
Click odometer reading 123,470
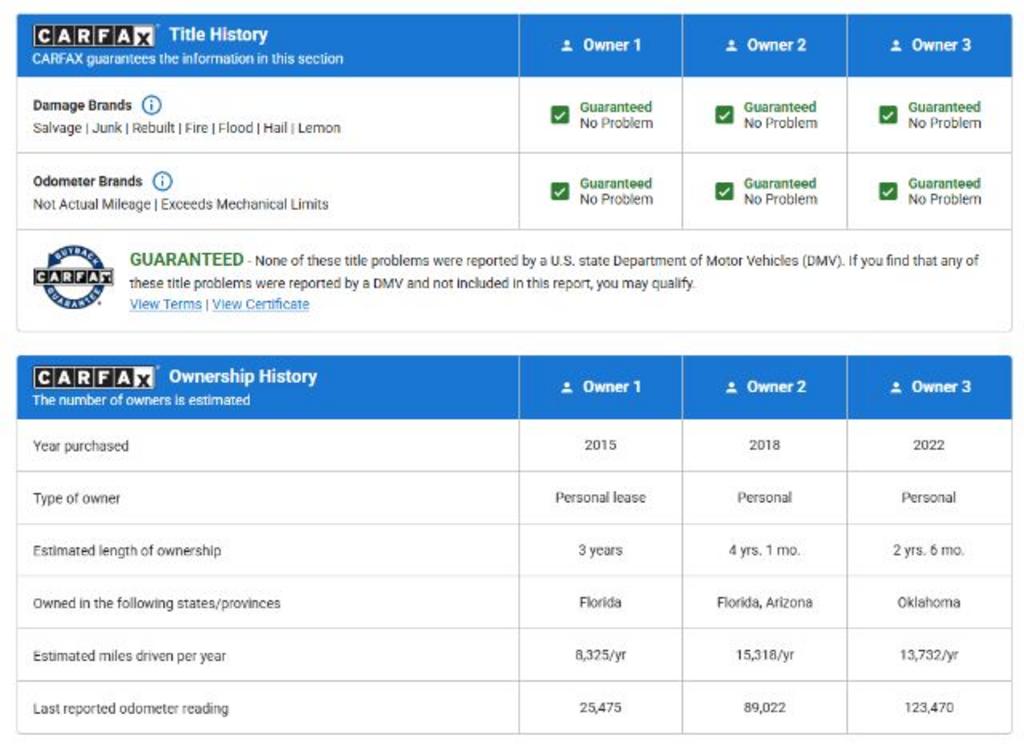click(x=929, y=707)
